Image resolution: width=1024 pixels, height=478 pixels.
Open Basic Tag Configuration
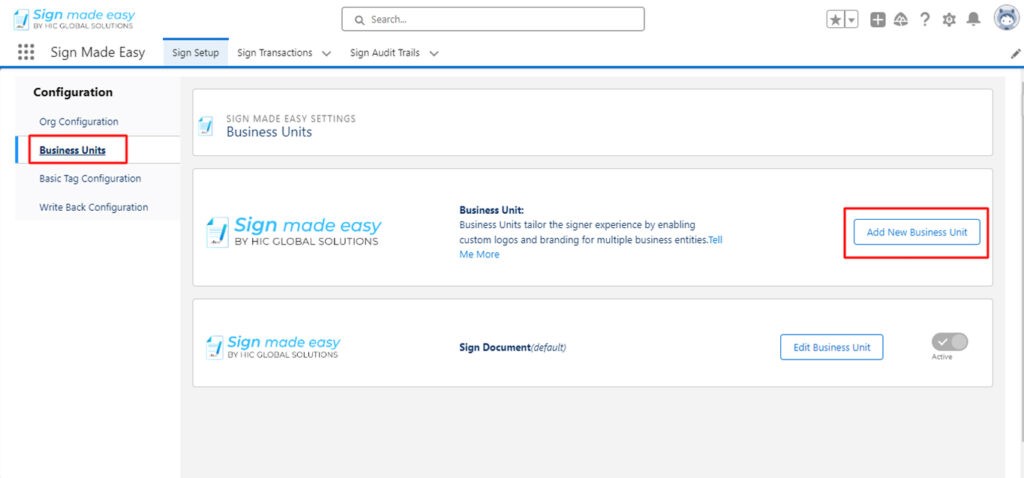coord(90,178)
